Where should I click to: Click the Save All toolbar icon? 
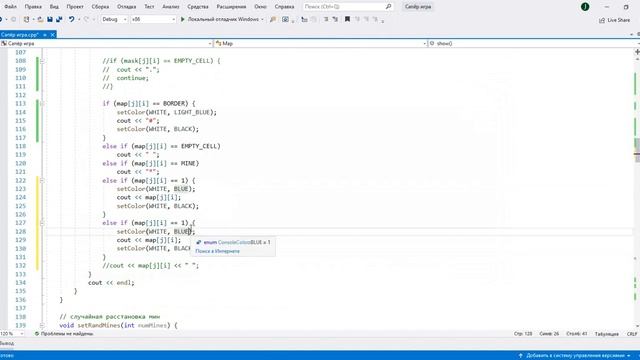tap(59, 19)
